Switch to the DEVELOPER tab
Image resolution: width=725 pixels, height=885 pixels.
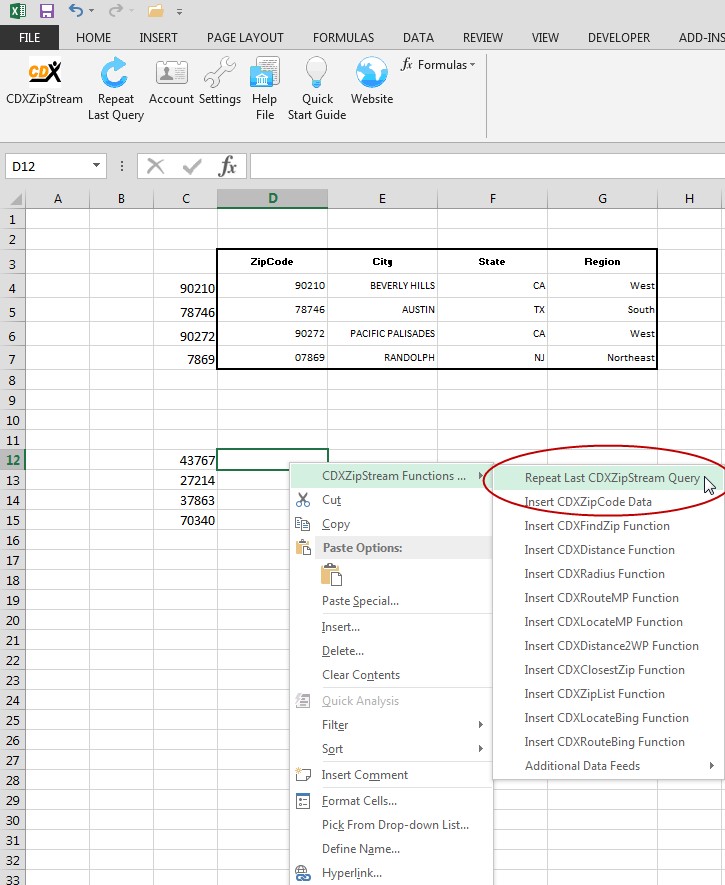tap(619, 38)
